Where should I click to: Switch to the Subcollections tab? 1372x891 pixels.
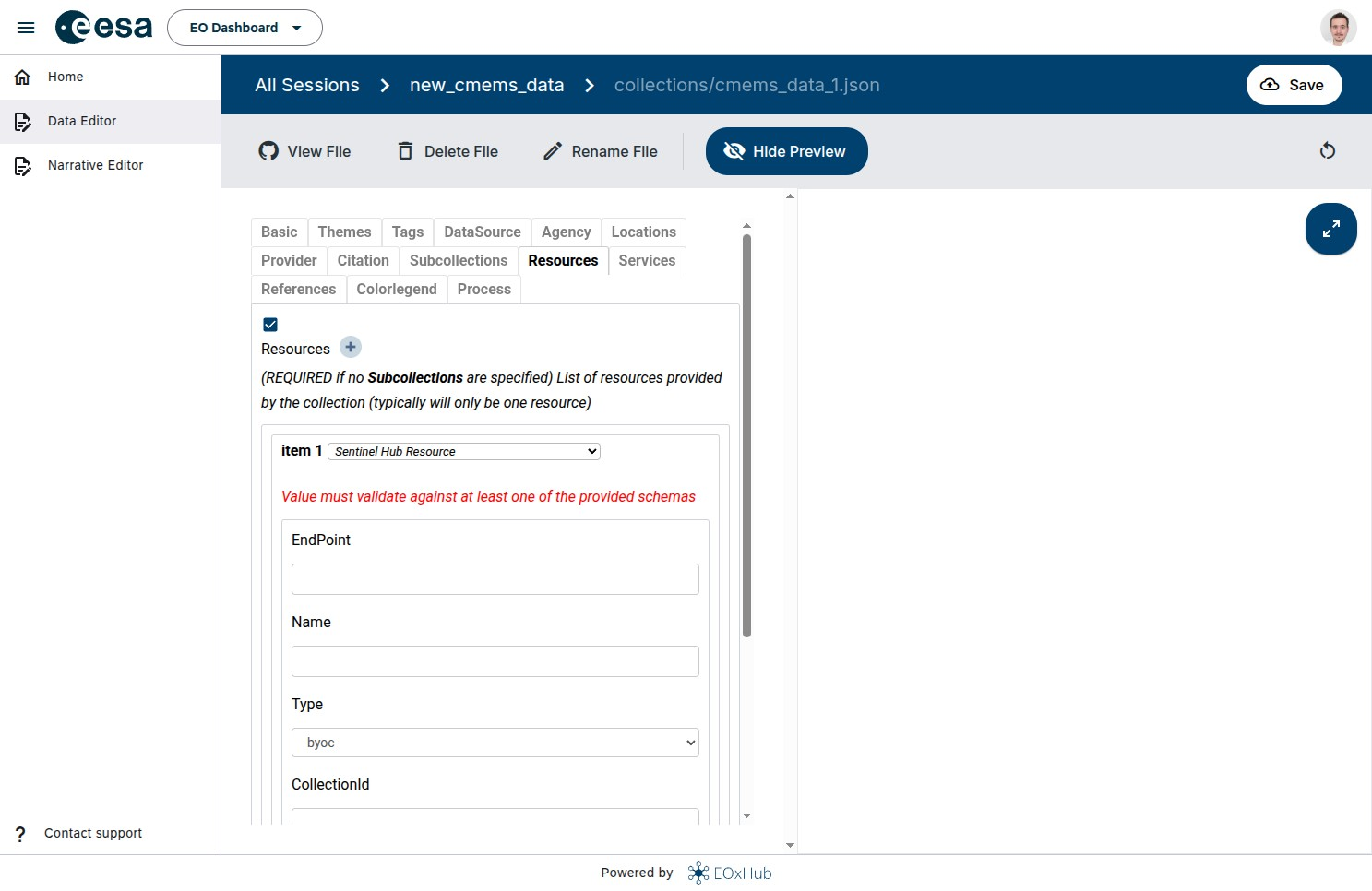coord(458,260)
